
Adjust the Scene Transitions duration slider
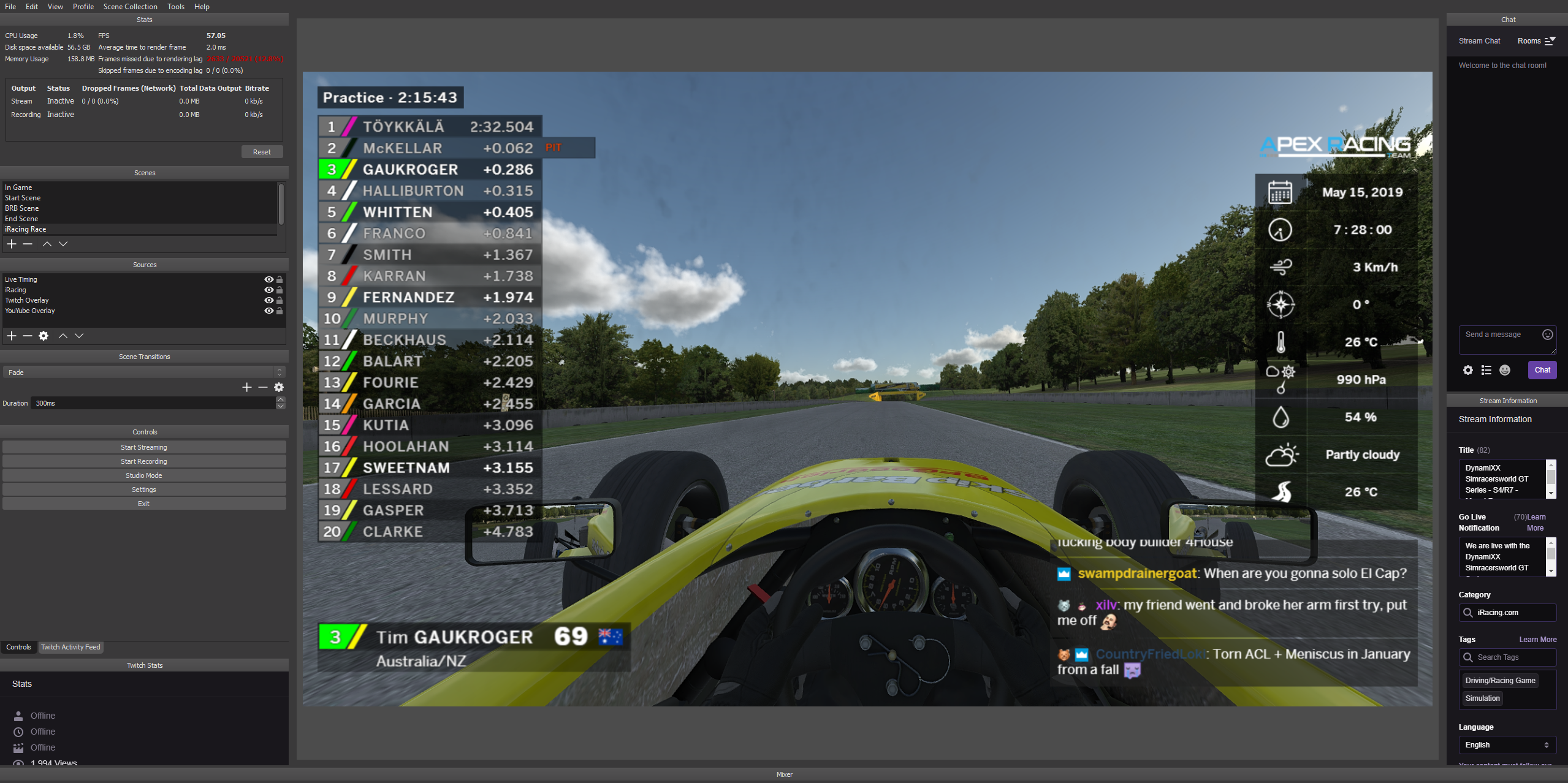click(155, 403)
